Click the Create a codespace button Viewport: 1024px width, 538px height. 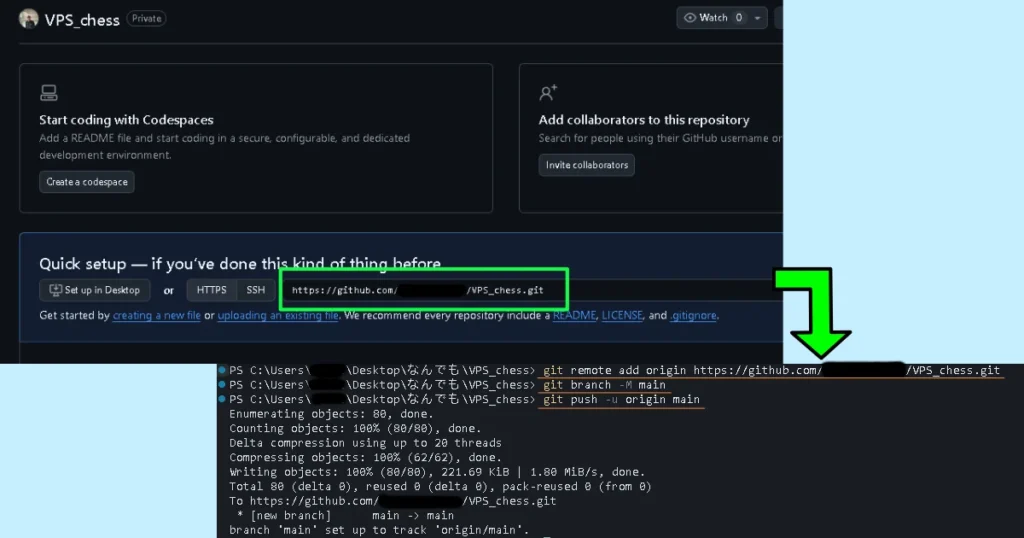pos(87,182)
